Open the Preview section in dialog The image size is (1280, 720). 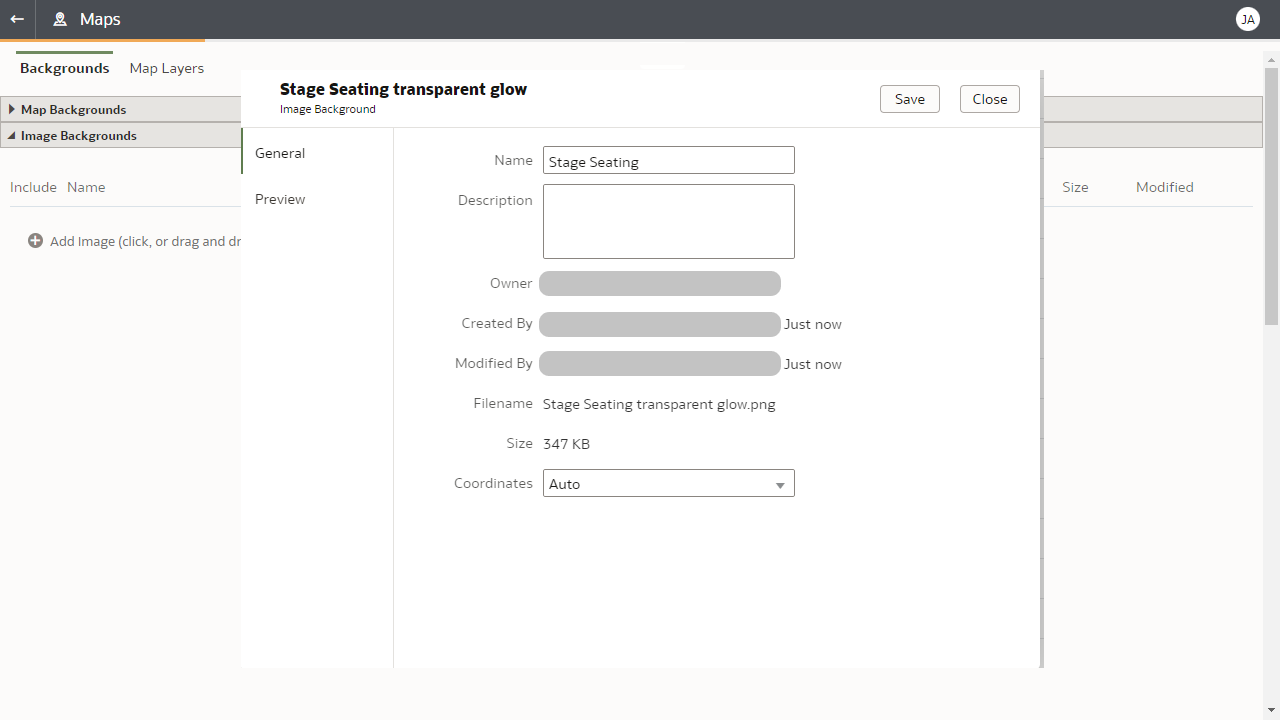tap(280, 199)
